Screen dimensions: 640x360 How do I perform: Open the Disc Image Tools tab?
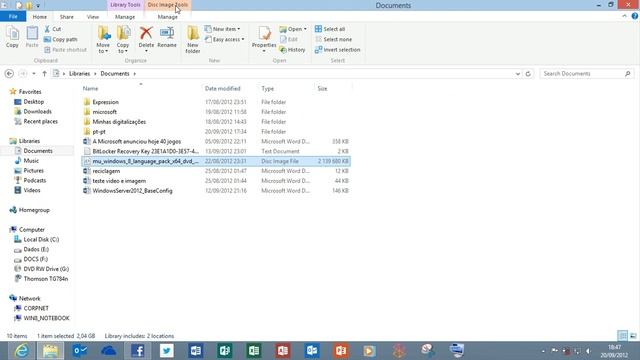[x=168, y=5]
